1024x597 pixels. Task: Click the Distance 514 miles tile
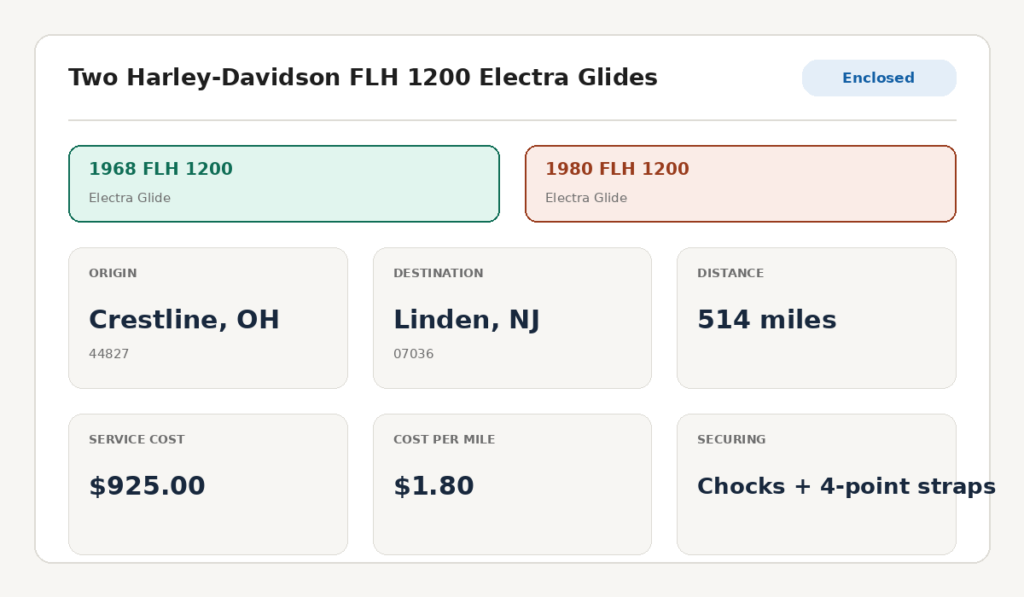coord(816,318)
